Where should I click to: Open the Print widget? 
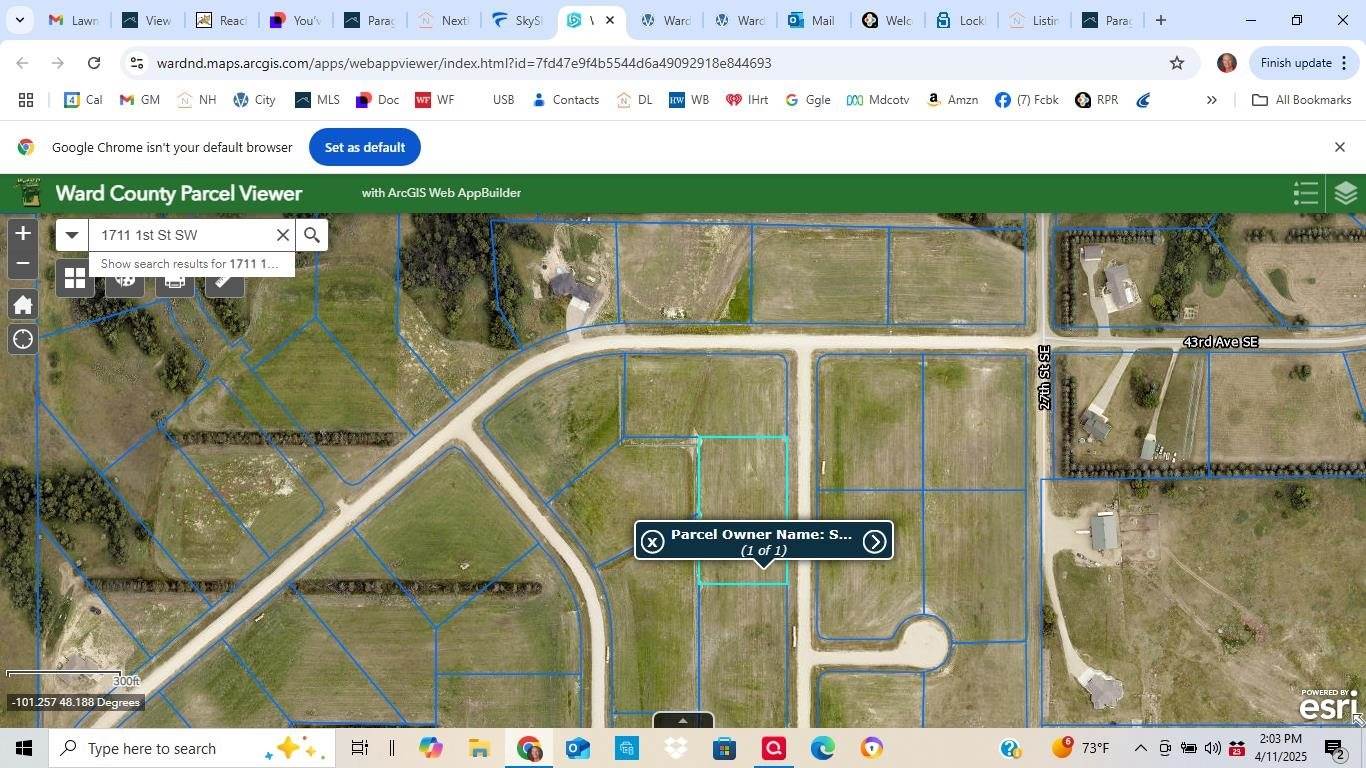[x=174, y=279]
